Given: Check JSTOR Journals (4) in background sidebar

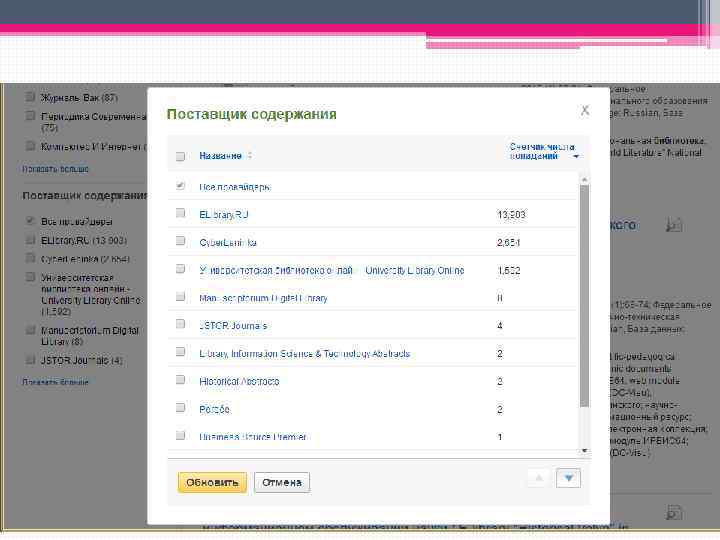Looking at the screenshot, I should click(x=30, y=360).
